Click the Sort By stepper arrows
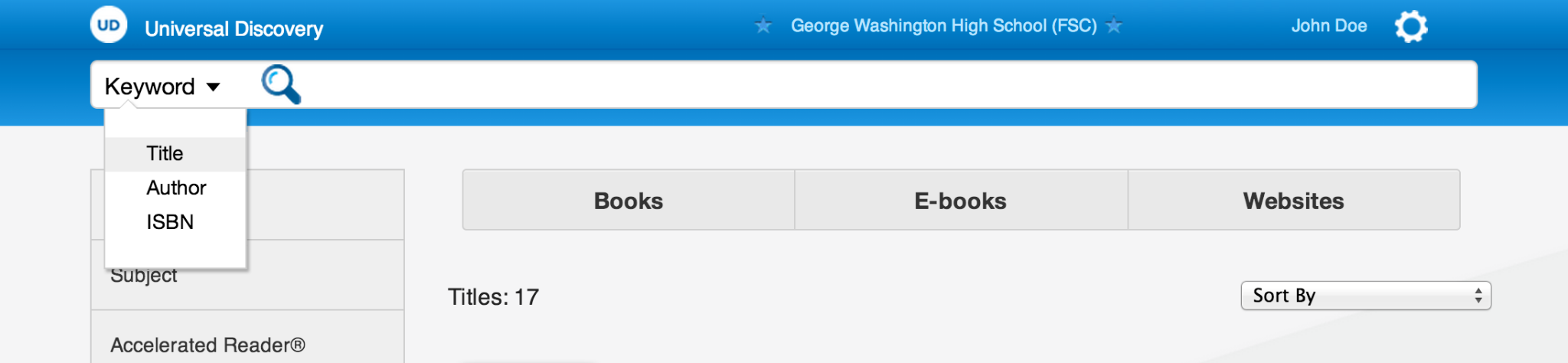This screenshot has width=1568, height=363. click(x=1478, y=296)
